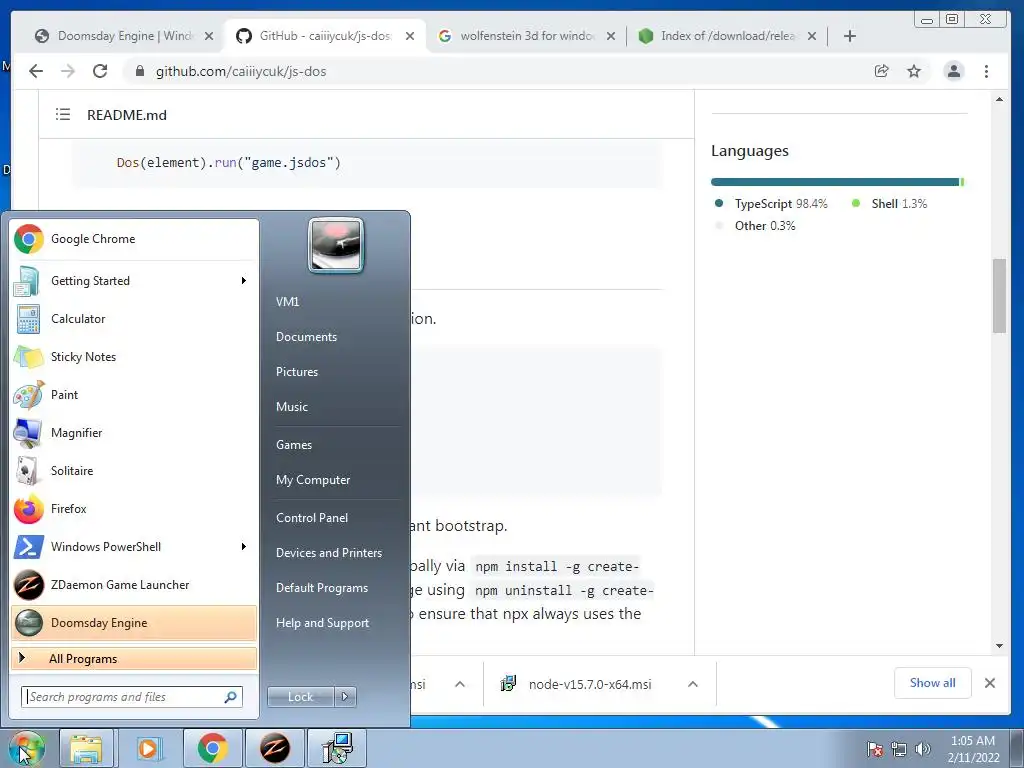Click the user account picture

(336, 245)
